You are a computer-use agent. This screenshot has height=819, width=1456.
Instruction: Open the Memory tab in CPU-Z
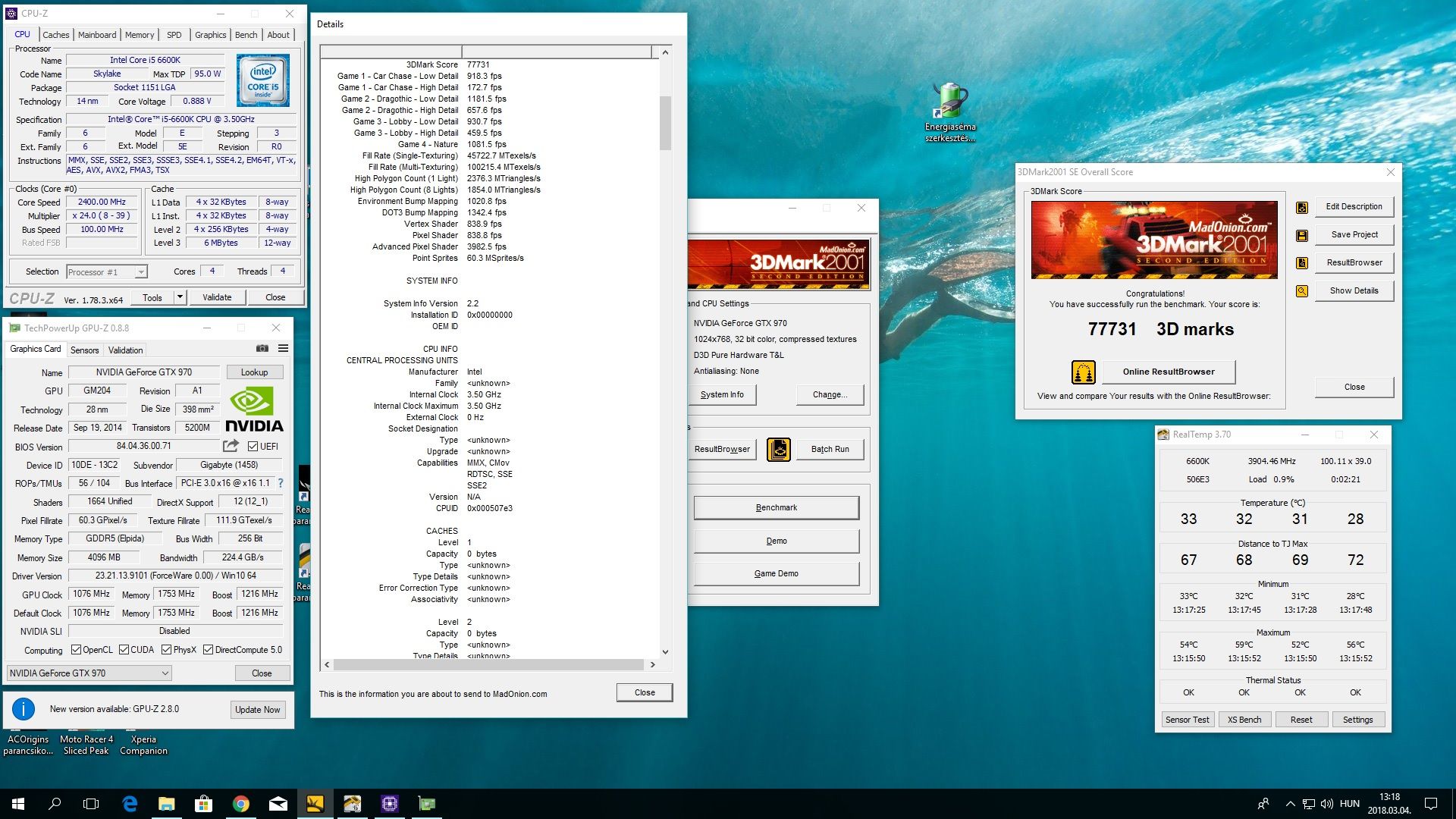(x=140, y=35)
